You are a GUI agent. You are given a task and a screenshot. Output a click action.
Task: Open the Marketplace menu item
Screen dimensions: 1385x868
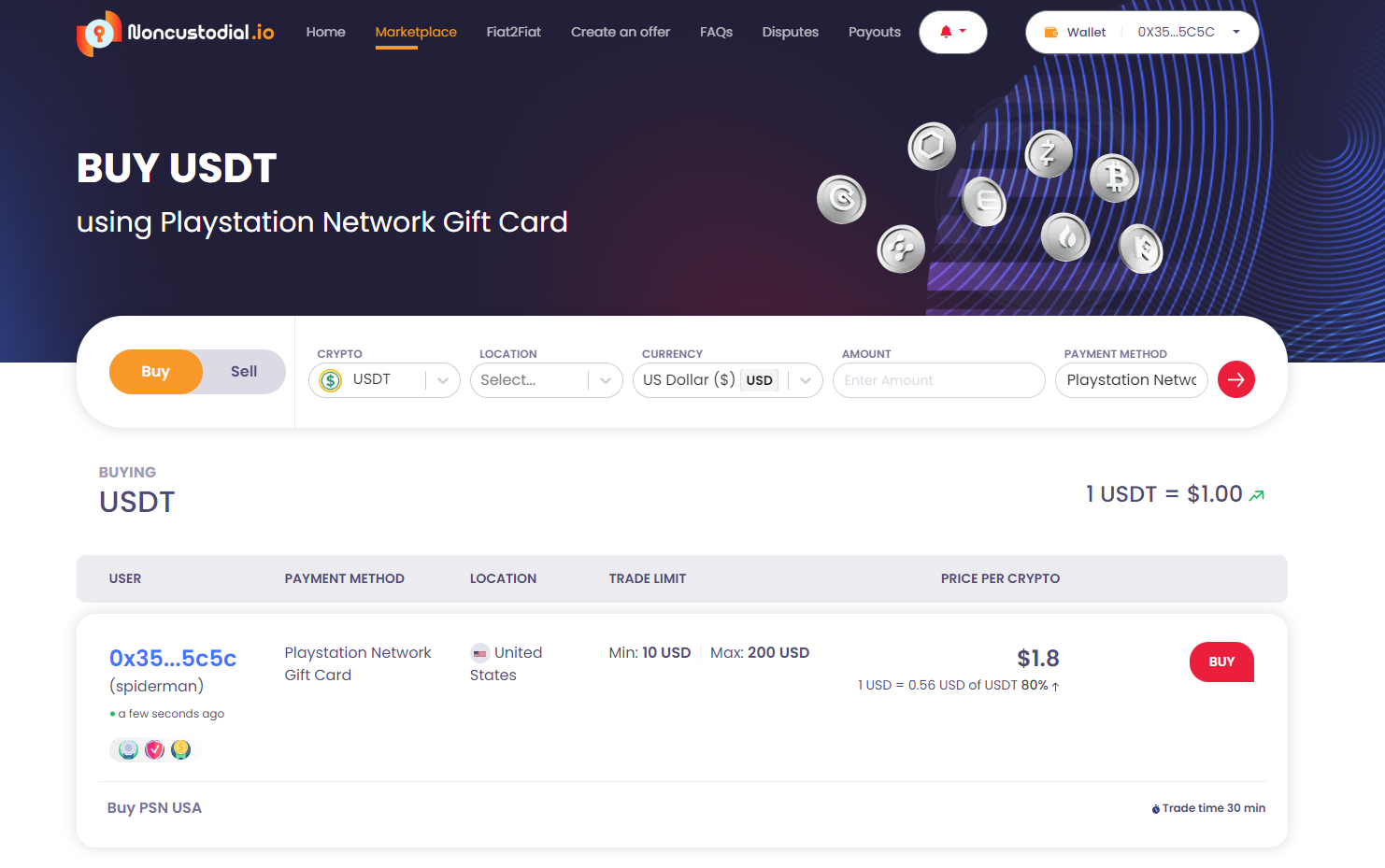[x=416, y=32]
